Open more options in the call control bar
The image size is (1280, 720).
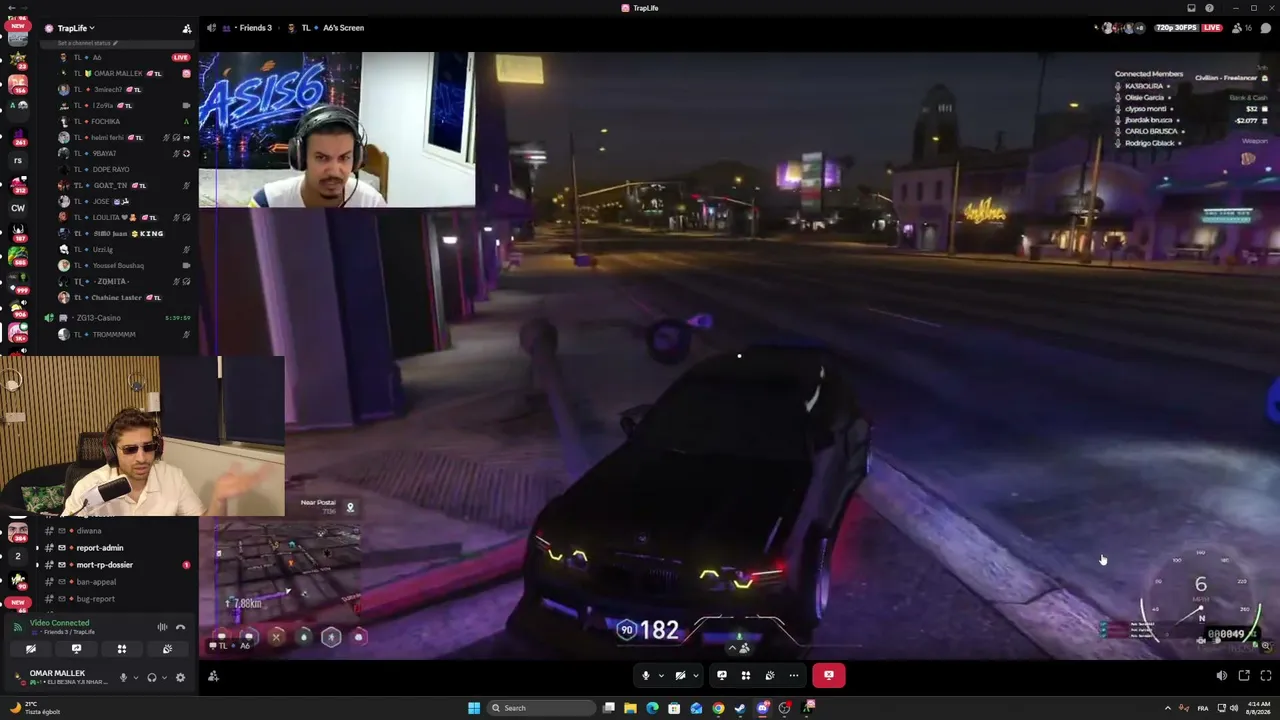794,675
